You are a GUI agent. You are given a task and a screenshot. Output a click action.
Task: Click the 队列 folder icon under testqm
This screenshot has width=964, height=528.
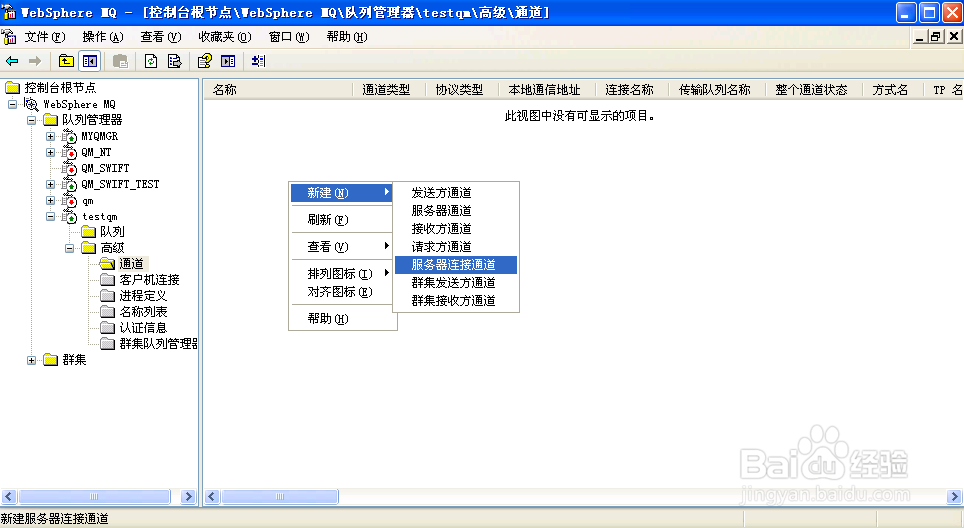click(89, 232)
